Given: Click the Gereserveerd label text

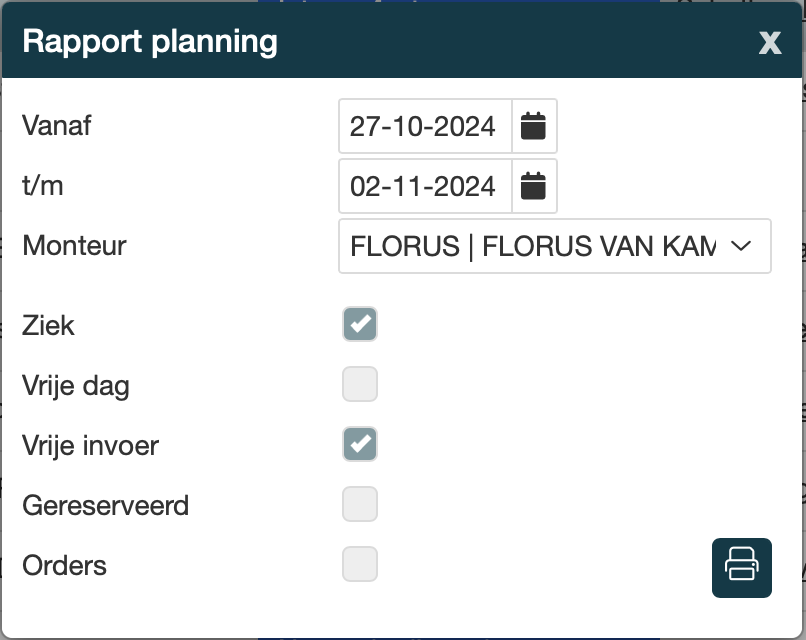Looking at the screenshot, I should click(x=105, y=505).
